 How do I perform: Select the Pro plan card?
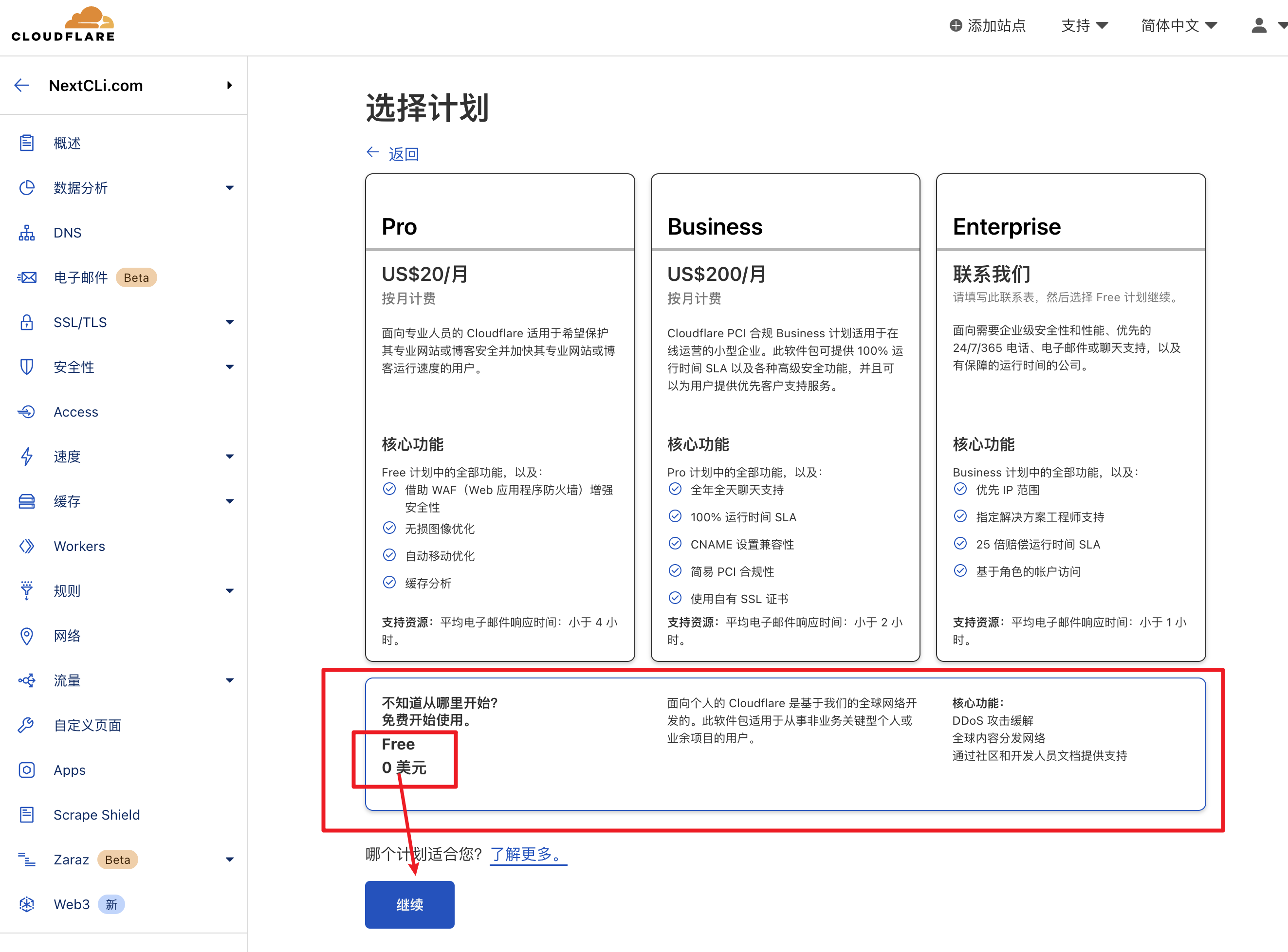coord(499,417)
